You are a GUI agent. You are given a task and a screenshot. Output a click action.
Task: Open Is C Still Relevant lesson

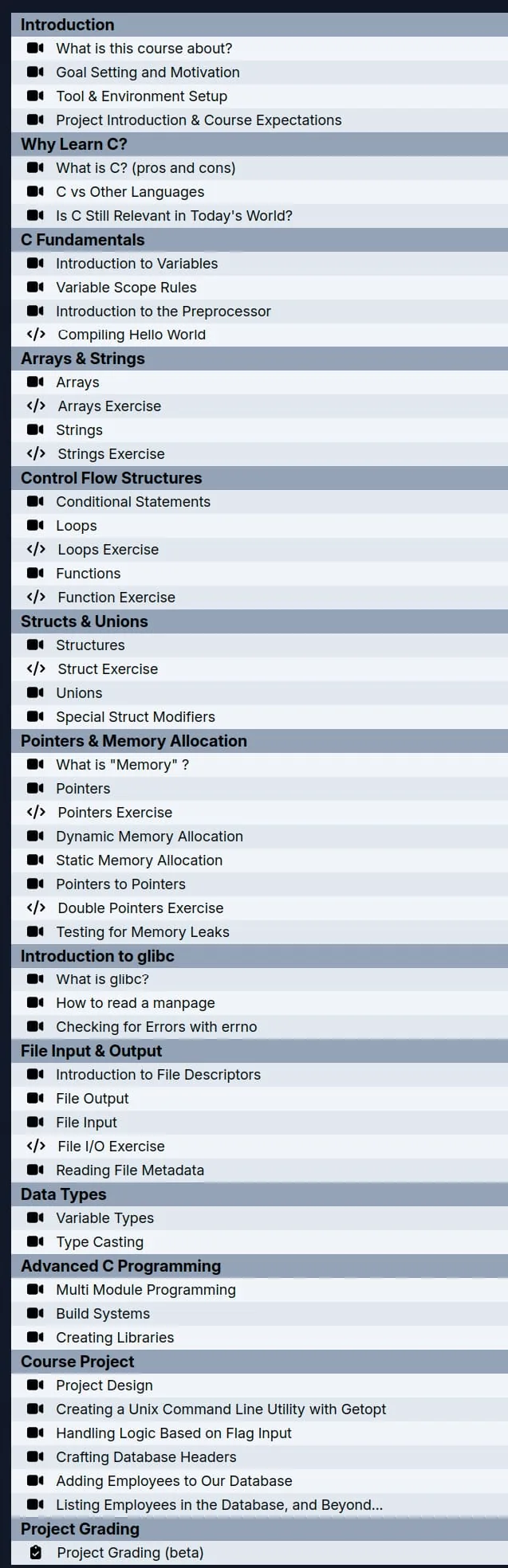(x=259, y=215)
